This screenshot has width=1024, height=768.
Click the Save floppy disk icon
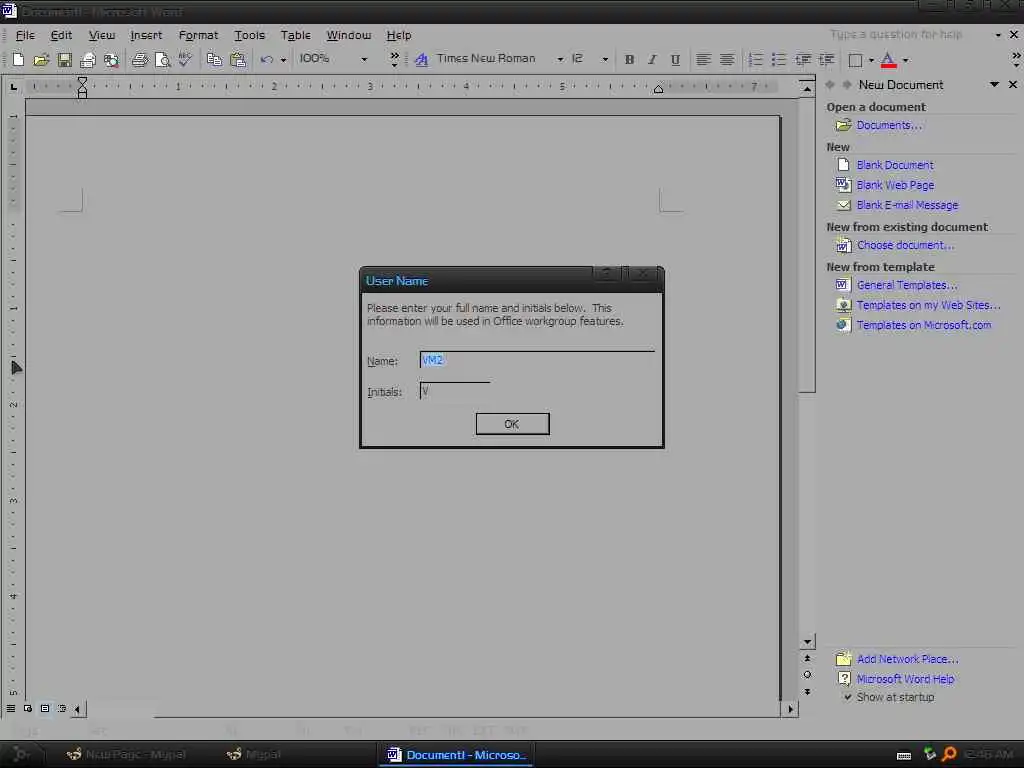[64, 60]
